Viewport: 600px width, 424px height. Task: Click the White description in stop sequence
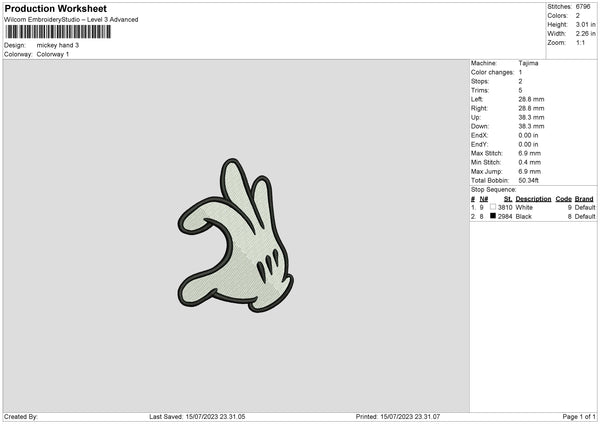click(x=524, y=207)
